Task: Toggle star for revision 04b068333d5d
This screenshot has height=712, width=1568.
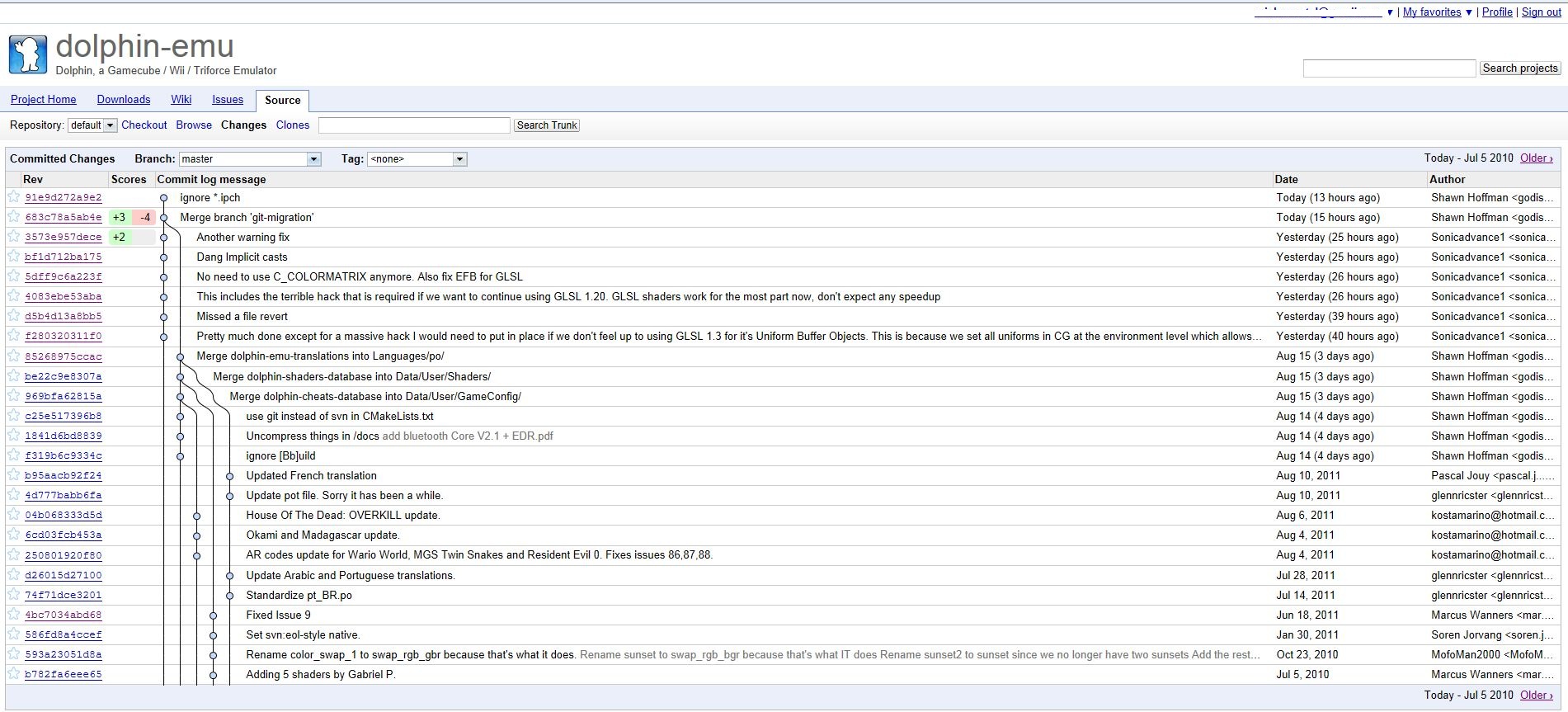Action: [x=14, y=514]
